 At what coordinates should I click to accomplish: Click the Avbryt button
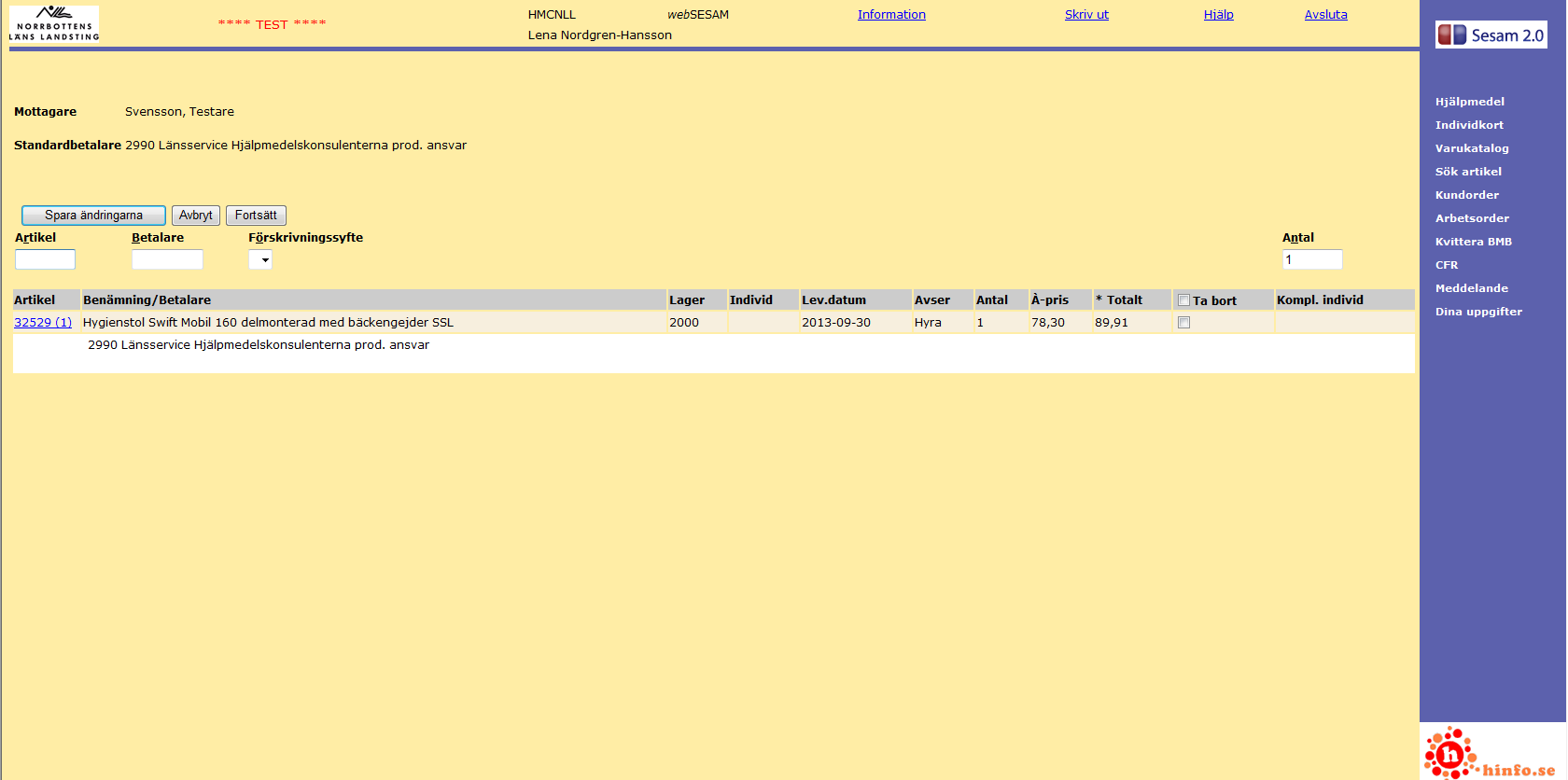196,216
